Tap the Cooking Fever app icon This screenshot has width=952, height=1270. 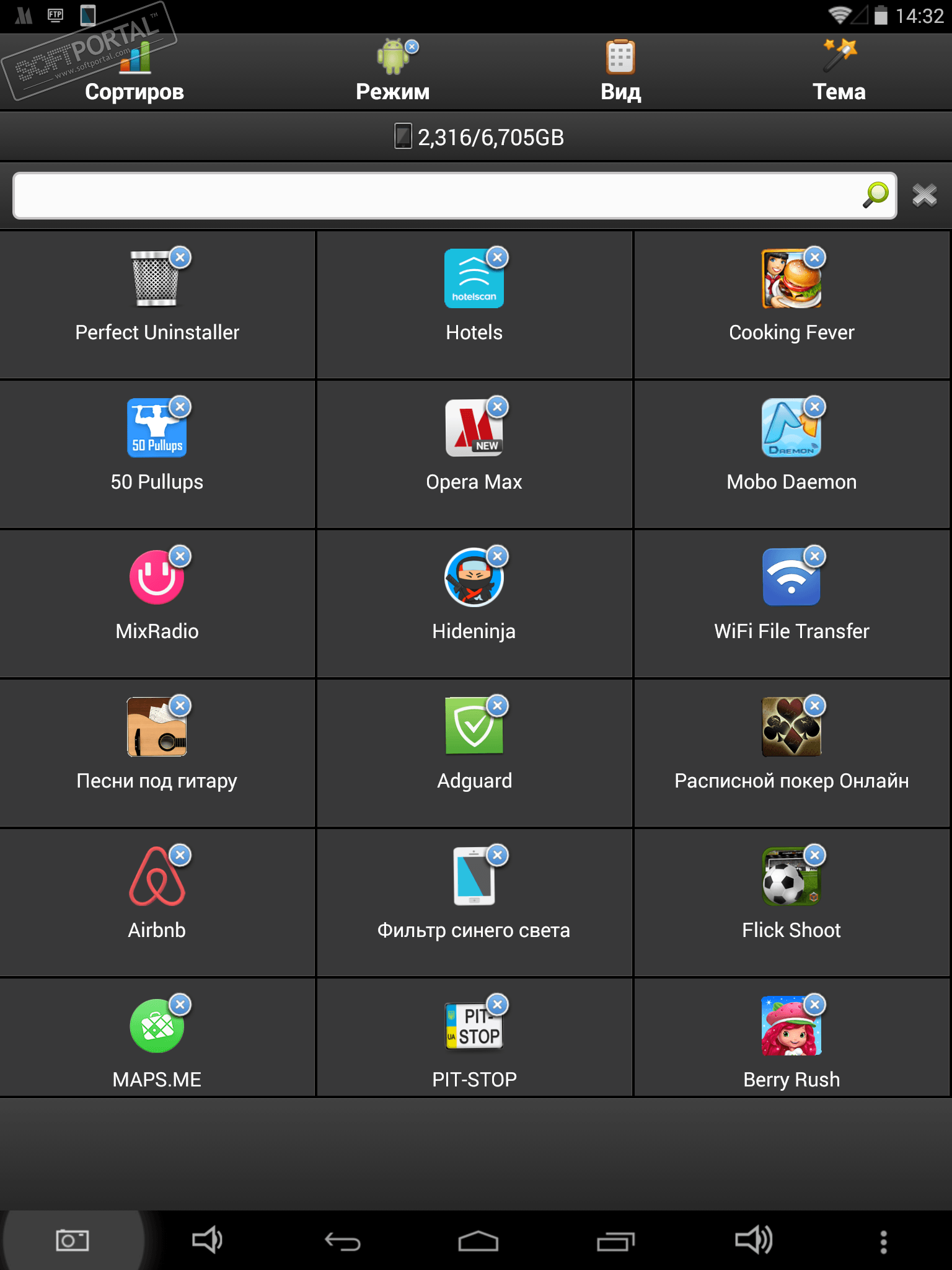tap(791, 278)
